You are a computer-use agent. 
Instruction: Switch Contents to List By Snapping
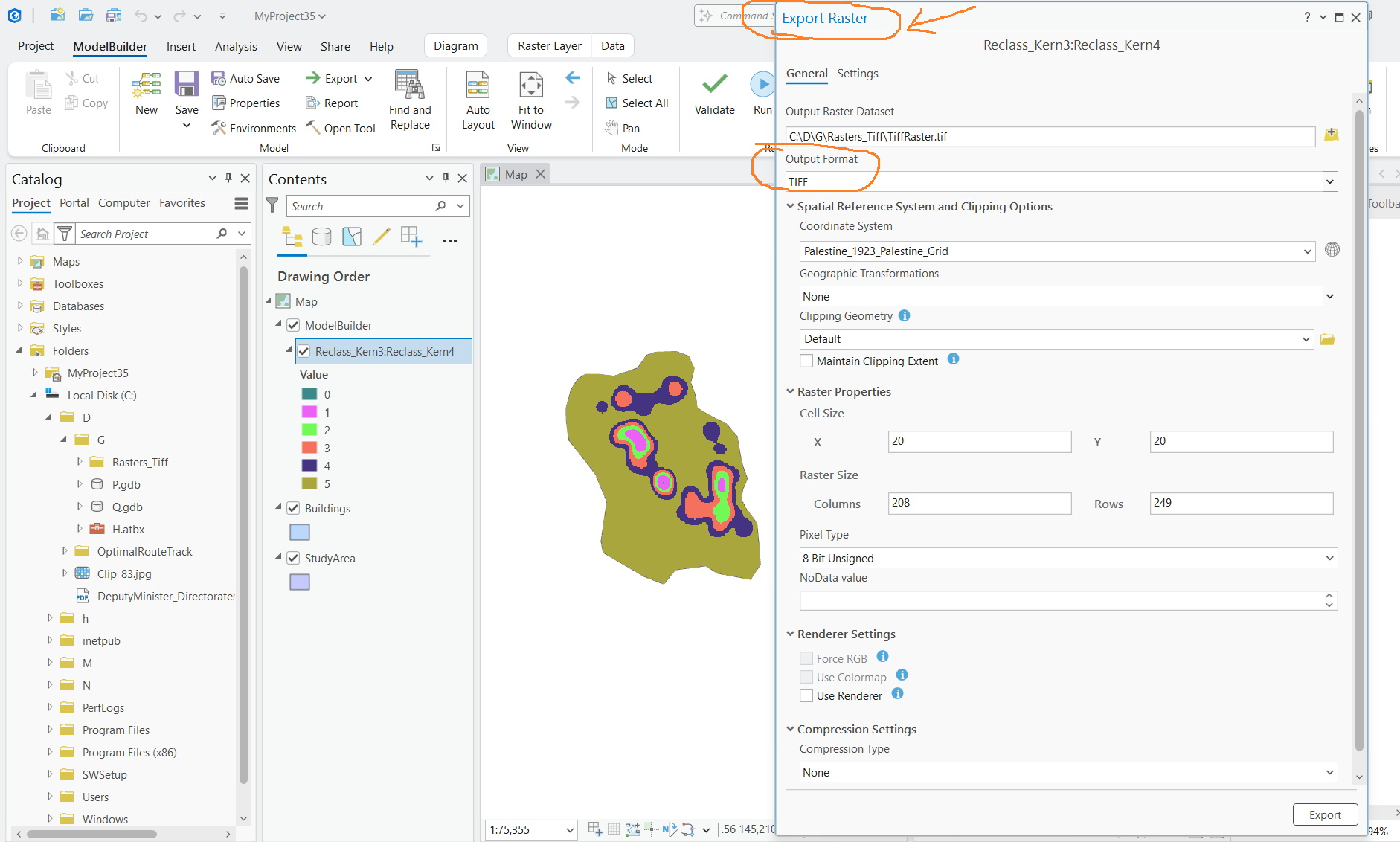tap(411, 237)
